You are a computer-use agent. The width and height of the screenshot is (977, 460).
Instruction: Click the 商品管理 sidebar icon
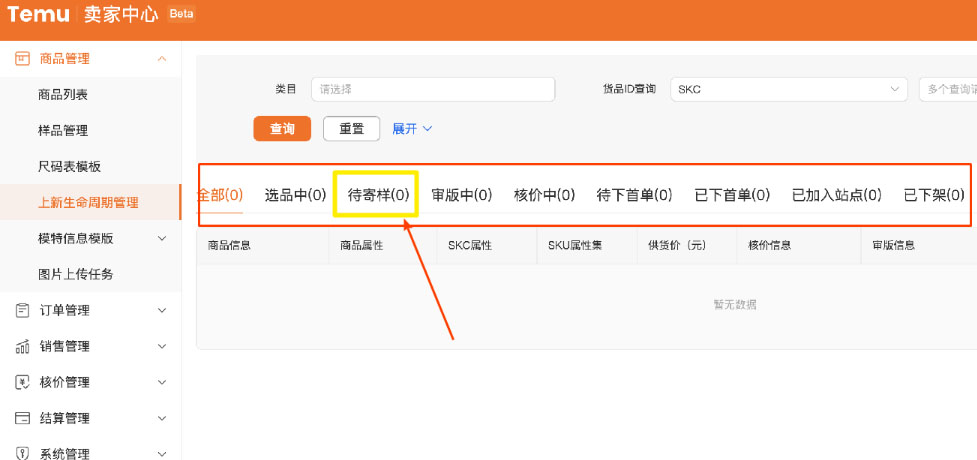point(22,59)
